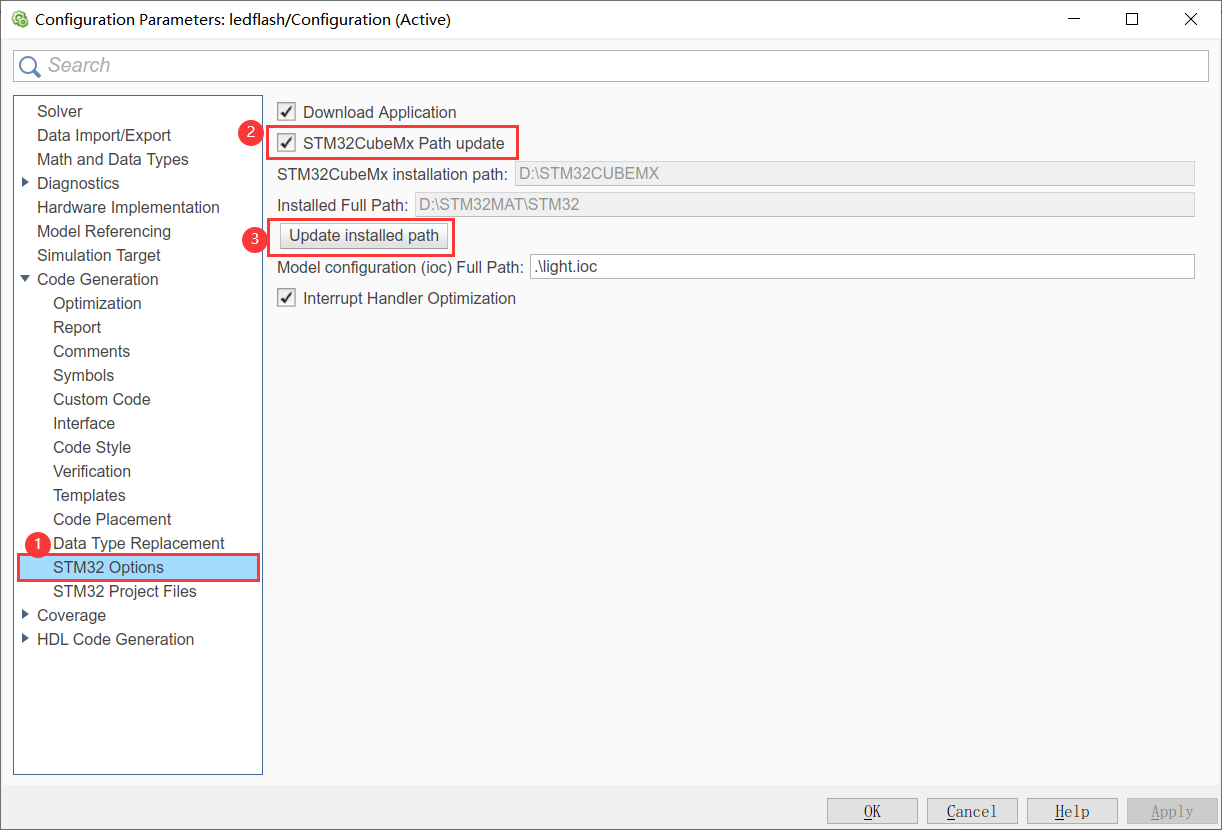Screen dimensions: 1222x830
Task: Open Optimization under Code Generation
Action: 97,303
